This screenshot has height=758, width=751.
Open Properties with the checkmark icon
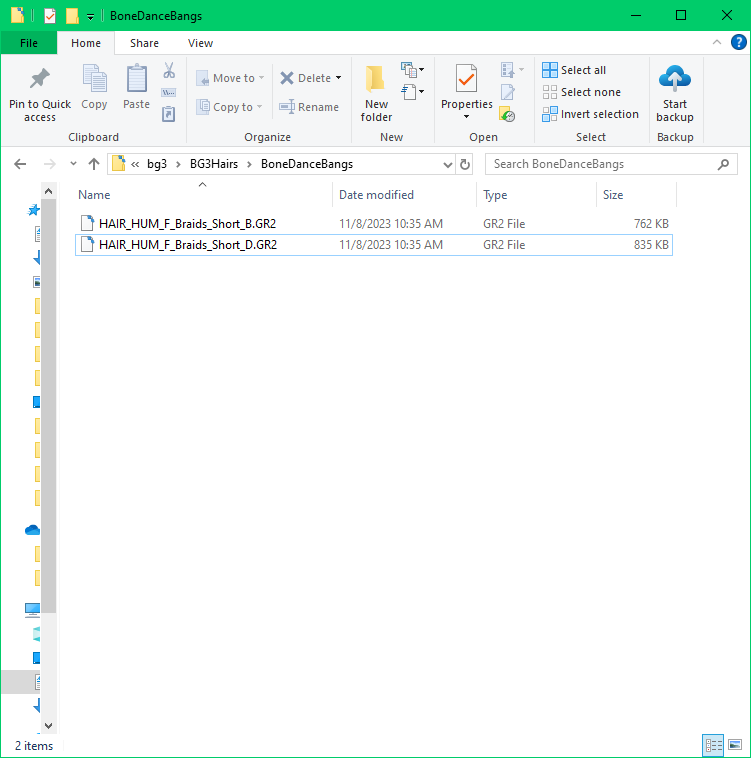(466, 78)
